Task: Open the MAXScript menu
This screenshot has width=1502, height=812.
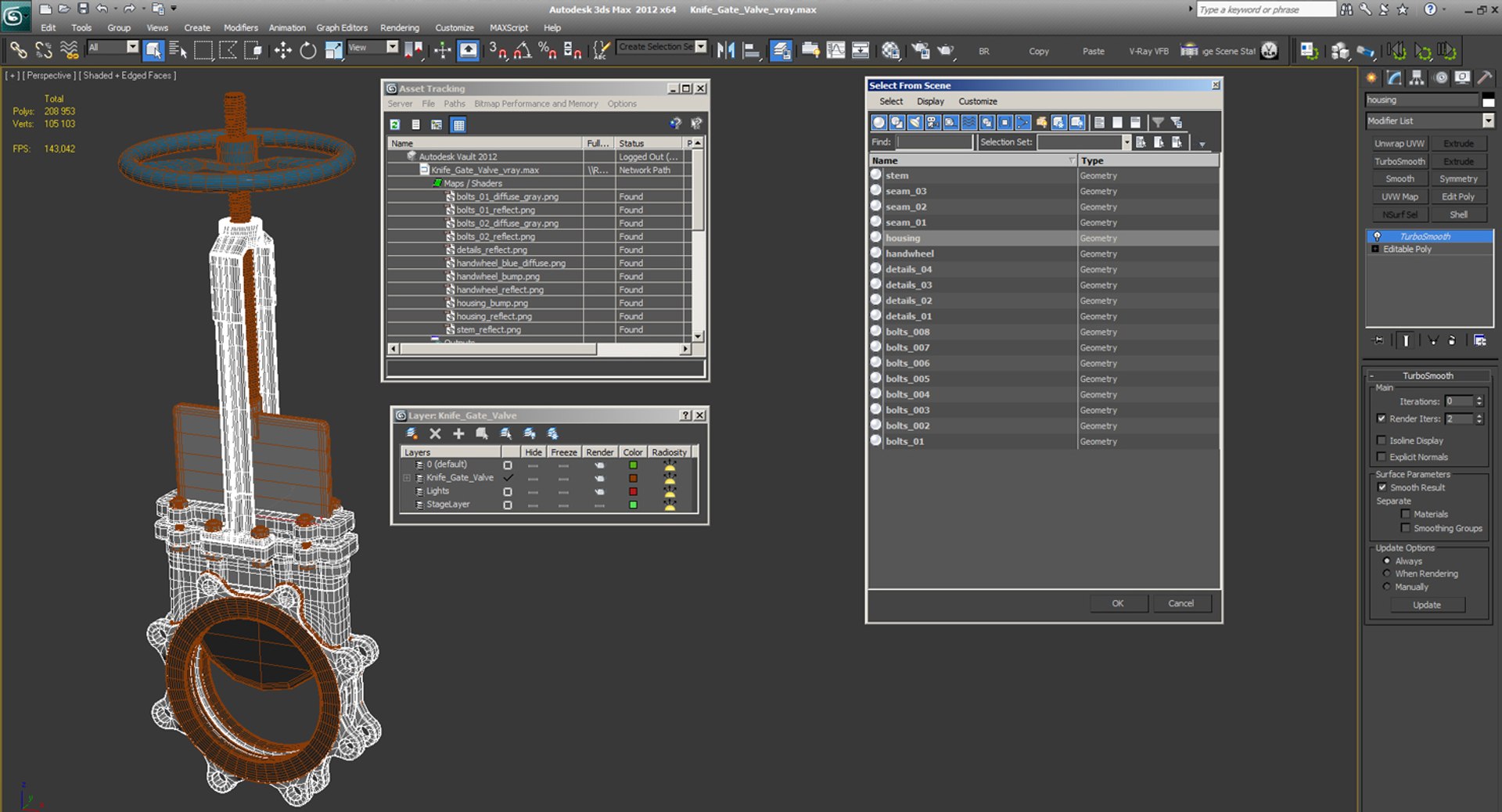Action: click(x=508, y=27)
